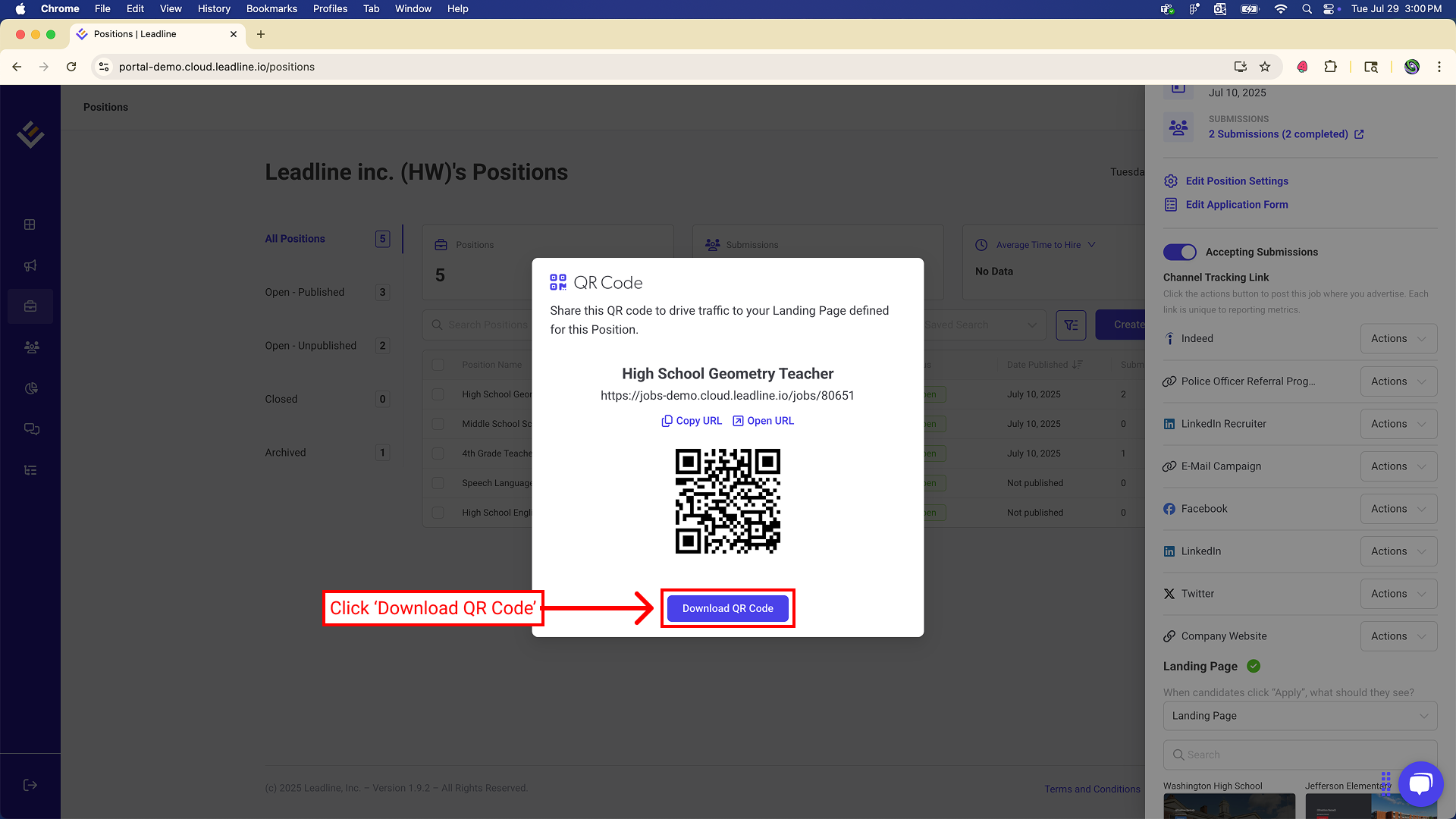Check the 4th Grade Teacher row checkbox

click(x=438, y=453)
